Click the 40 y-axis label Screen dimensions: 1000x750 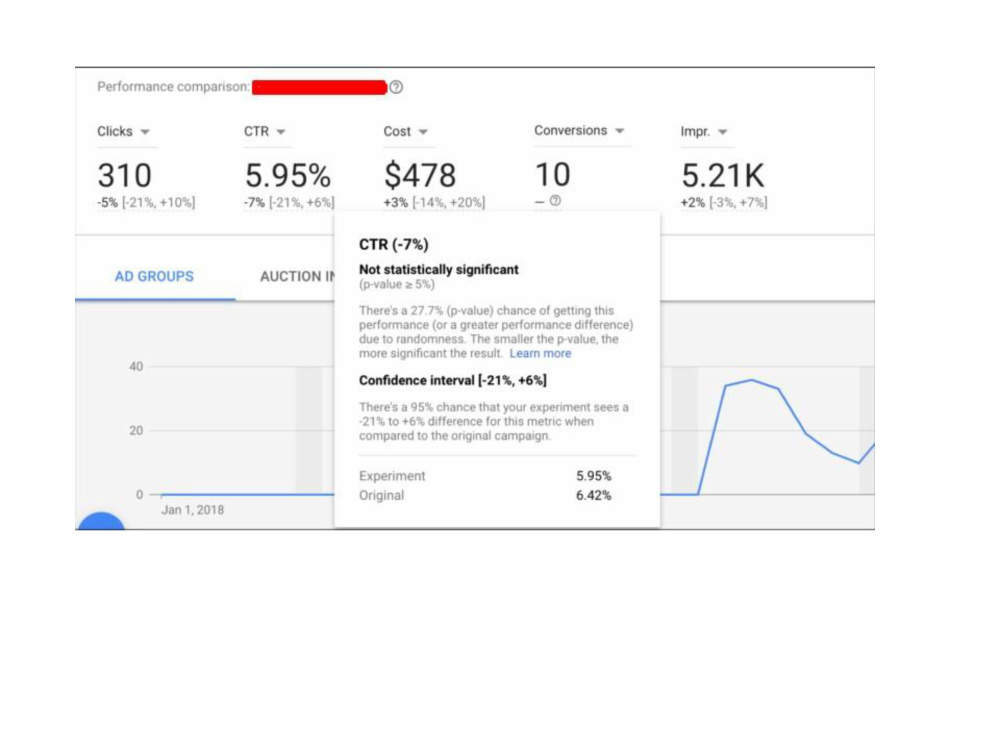[x=136, y=367]
